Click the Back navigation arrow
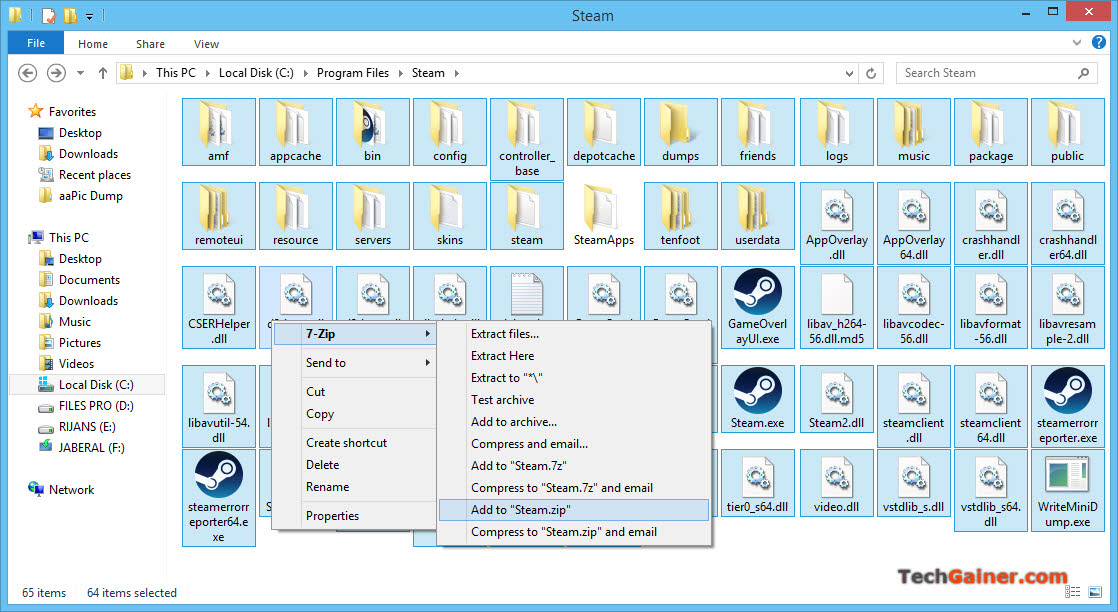 (28, 73)
